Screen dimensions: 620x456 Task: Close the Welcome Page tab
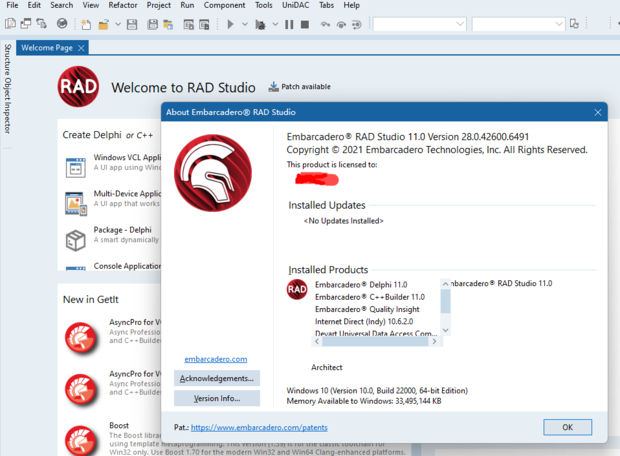[81, 48]
